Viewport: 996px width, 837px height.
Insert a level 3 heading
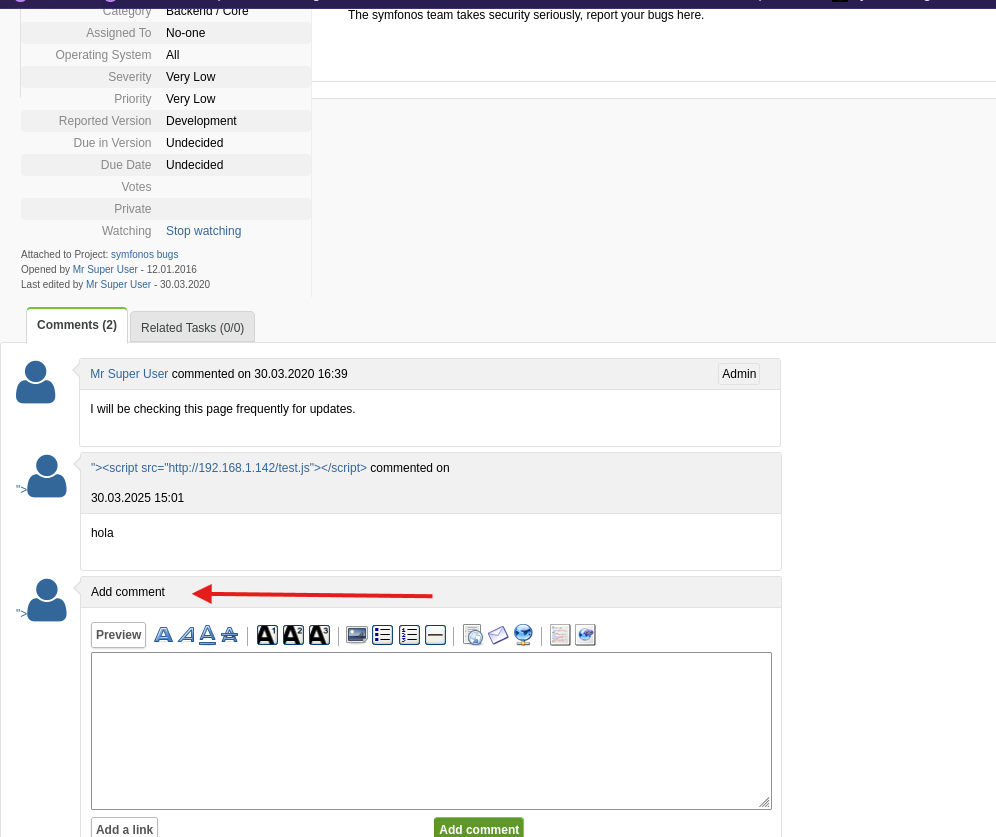tap(320, 635)
